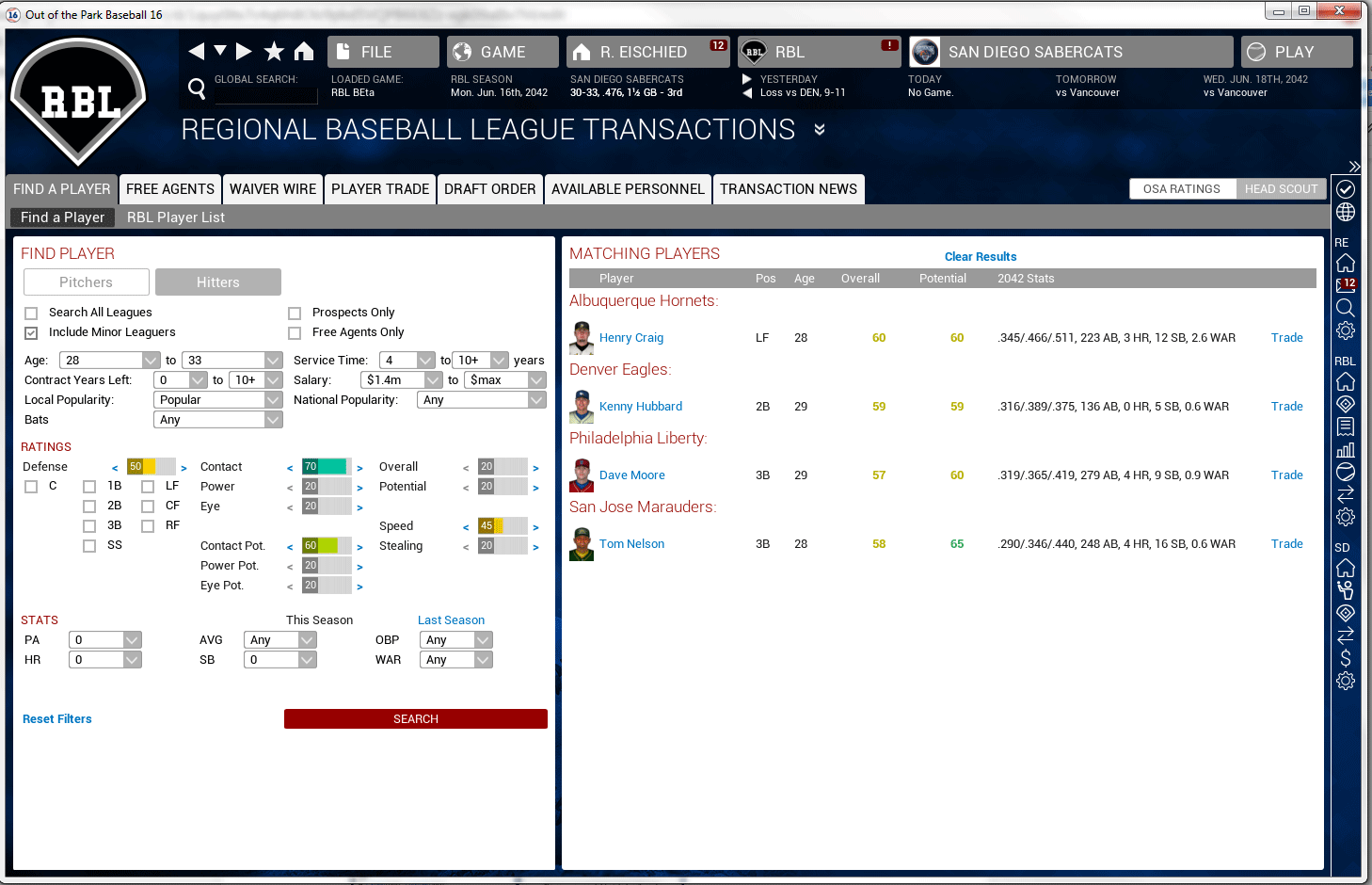
Task: Click the Contact rating slider bar
Action: click(327, 467)
